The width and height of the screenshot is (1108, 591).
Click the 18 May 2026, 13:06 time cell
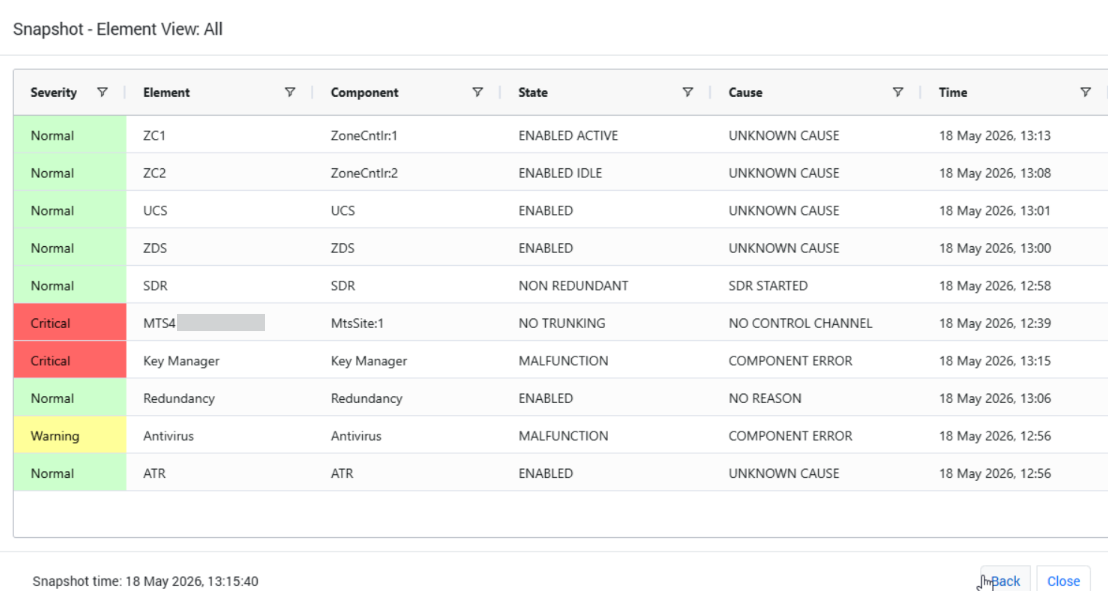[x=1015, y=398]
